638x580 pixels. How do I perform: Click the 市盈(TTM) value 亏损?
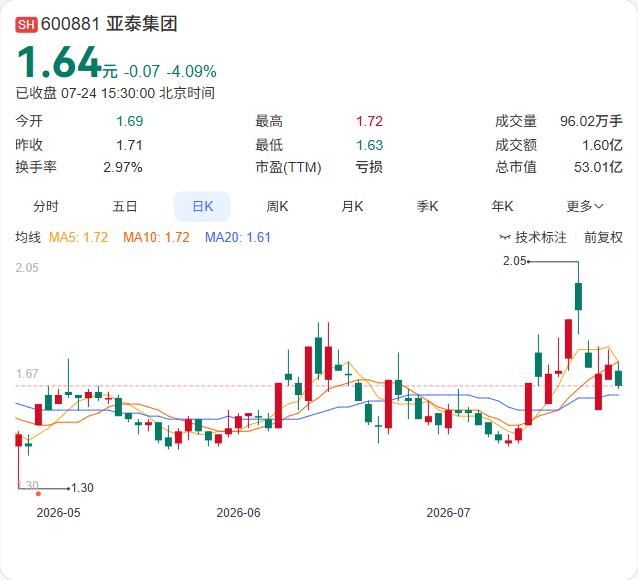tap(369, 167)
